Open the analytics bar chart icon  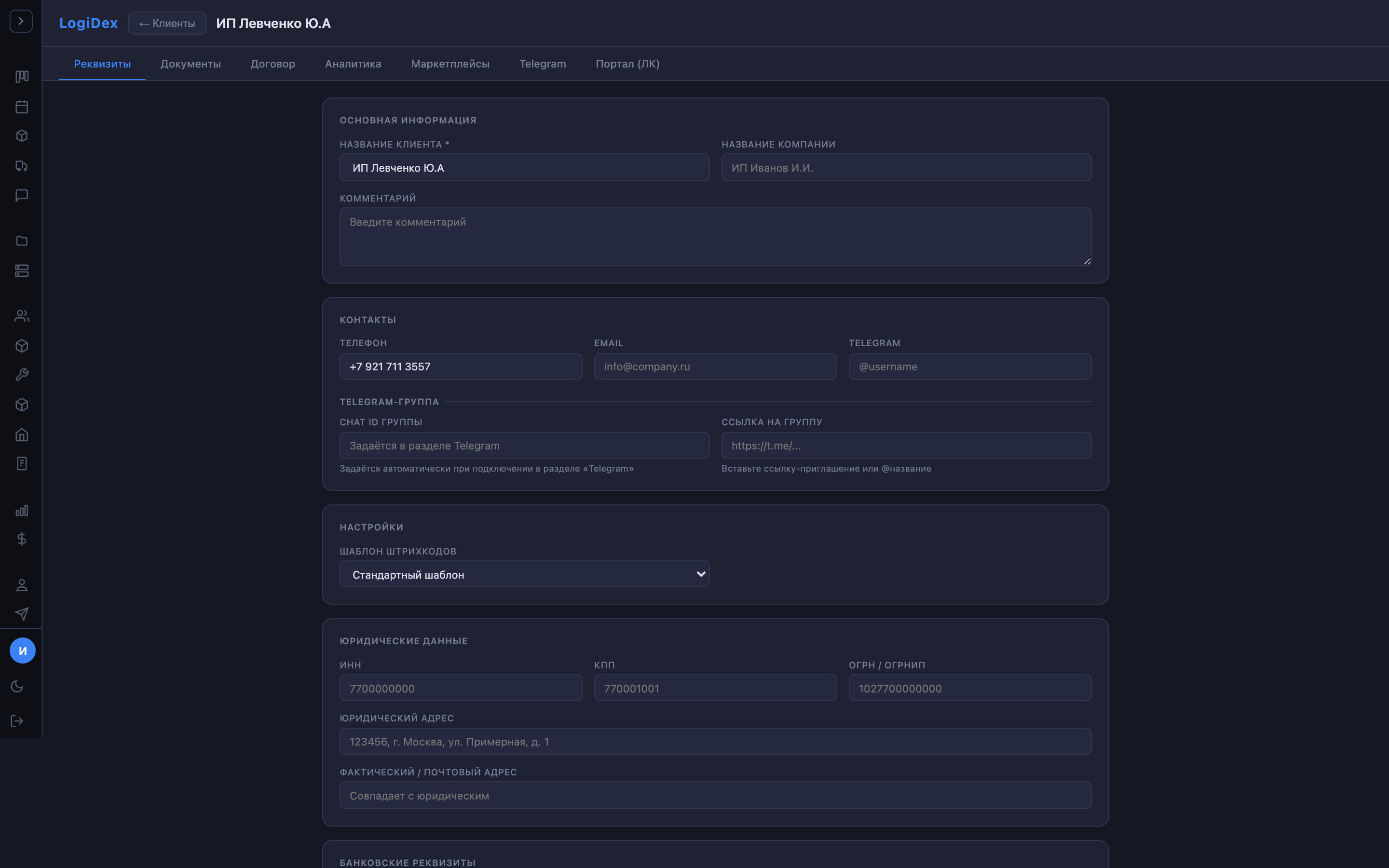21,510
